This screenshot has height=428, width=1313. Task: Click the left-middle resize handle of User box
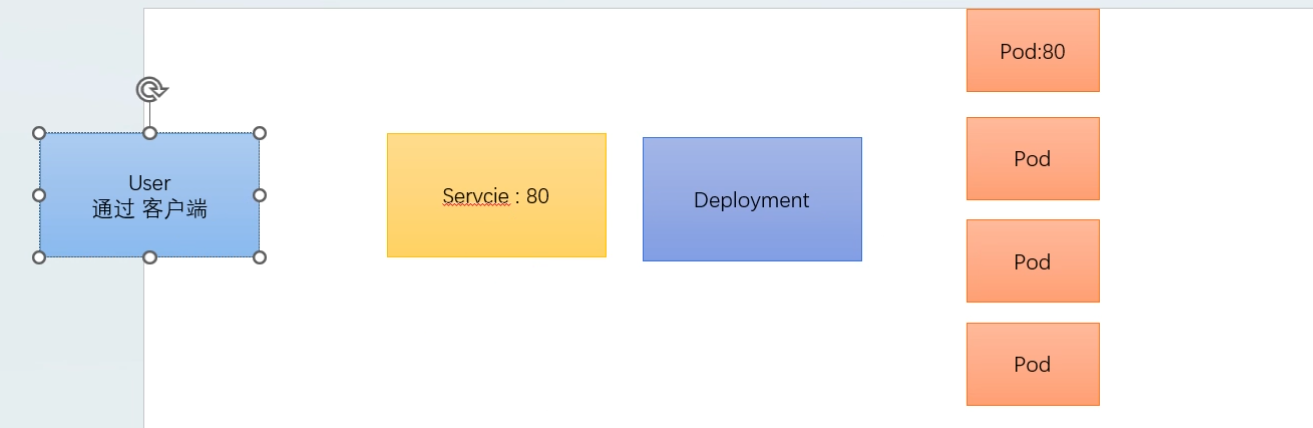tap(40, 195)
